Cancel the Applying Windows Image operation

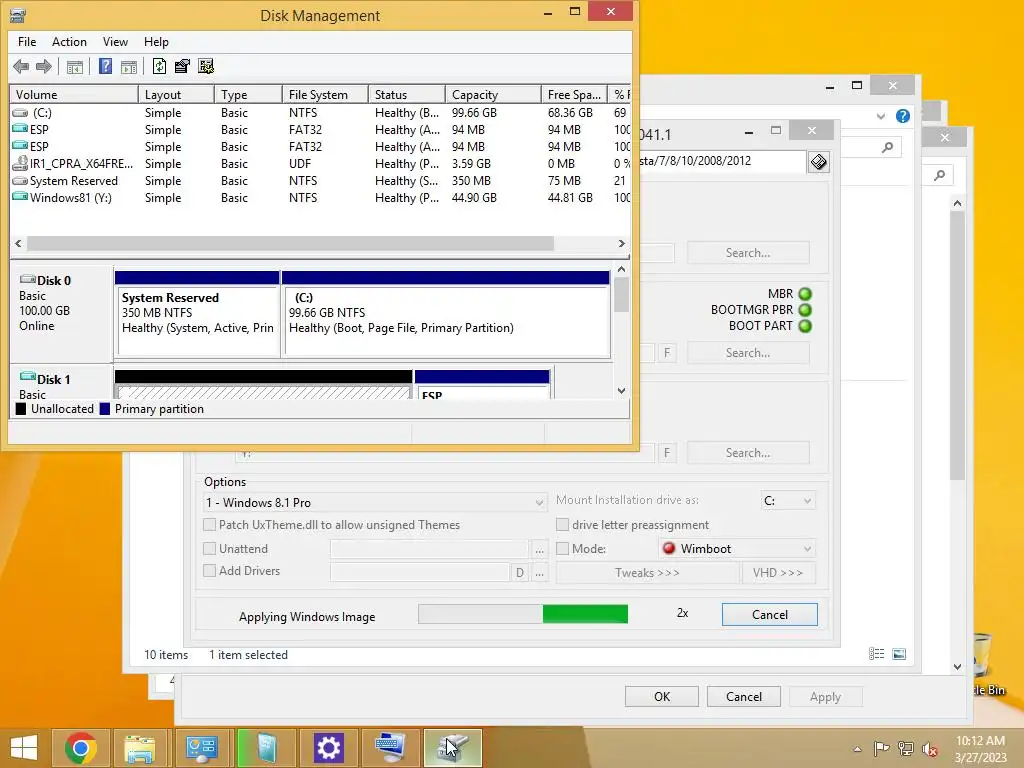coord(769,615)
